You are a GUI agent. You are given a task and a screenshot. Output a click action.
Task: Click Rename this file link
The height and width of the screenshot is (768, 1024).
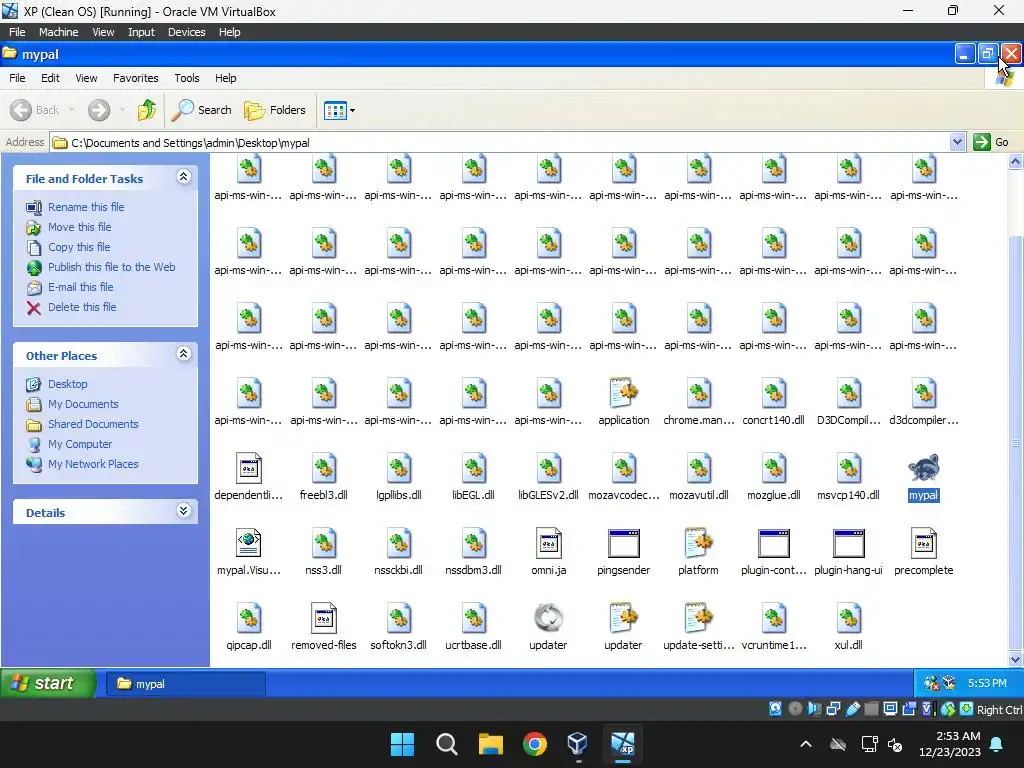point(86,207)
